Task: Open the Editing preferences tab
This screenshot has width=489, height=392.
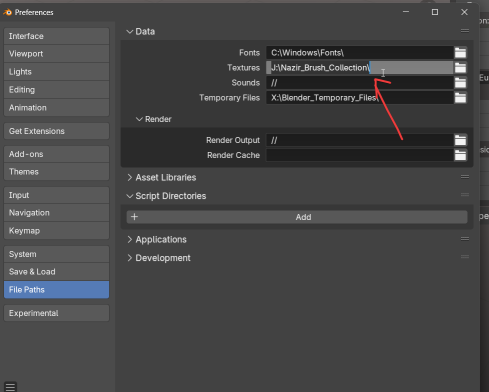Action: [x=56, y=90]
